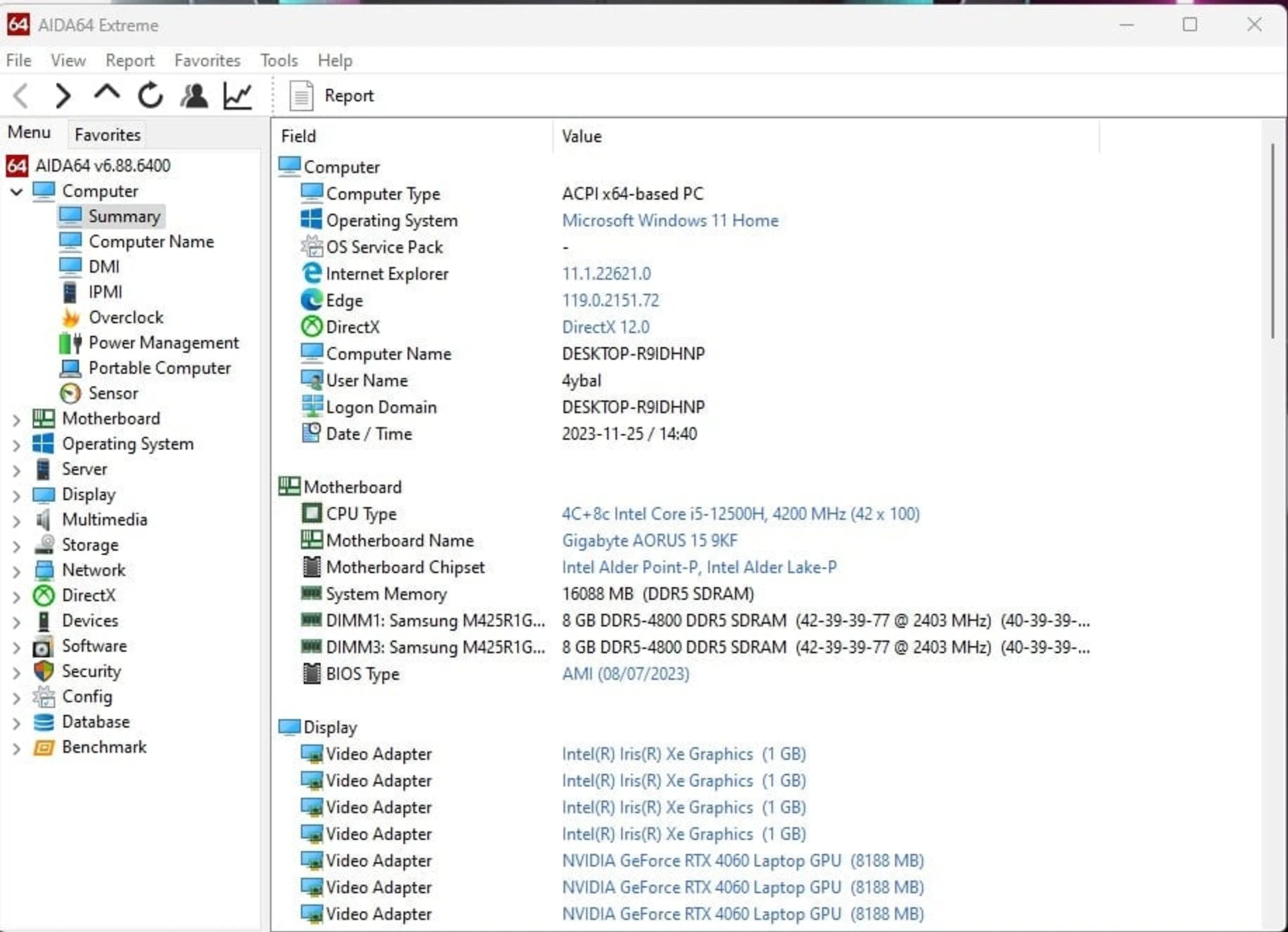Open the File menu
This screenshot has width=1288, height=932.
coord(19,60)
